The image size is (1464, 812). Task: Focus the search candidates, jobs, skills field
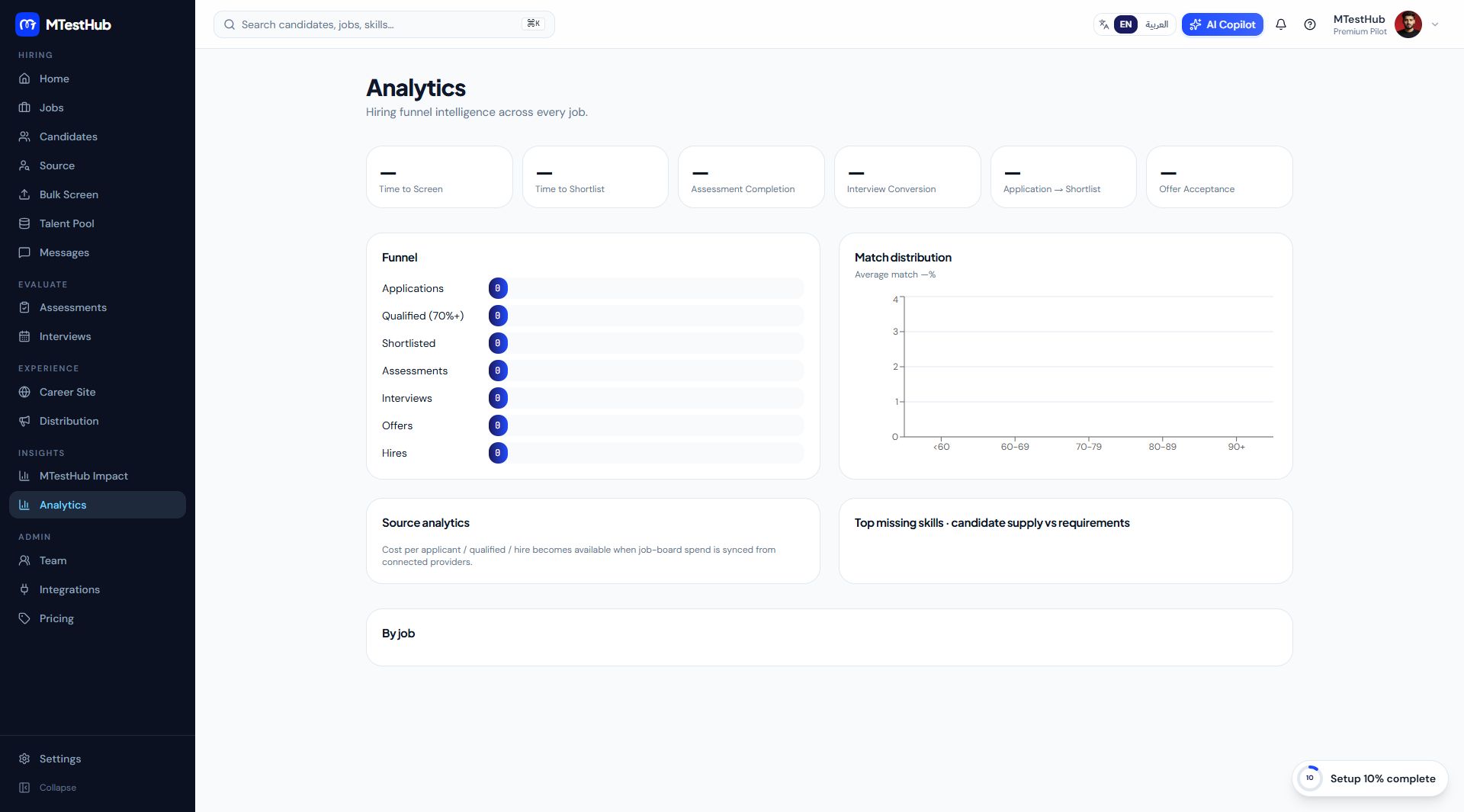pyautogui.click(x=384, y=24)
